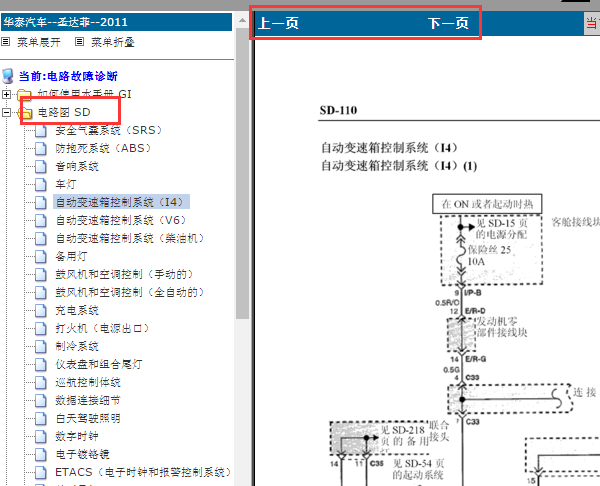Select 自动变速箱控制系统（I4） entry
This screenshot has width=600, height=486.
click(121, 202)
